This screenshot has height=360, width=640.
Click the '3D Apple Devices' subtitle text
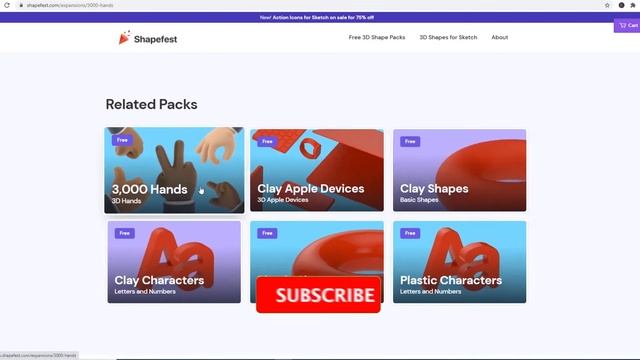point(283,200)
